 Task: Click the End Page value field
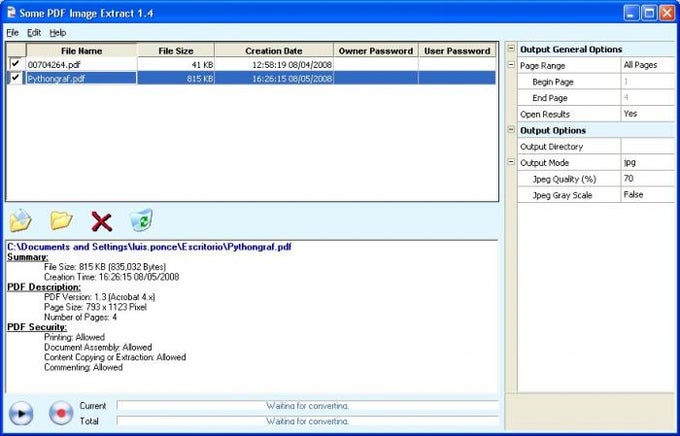(648, 98)
